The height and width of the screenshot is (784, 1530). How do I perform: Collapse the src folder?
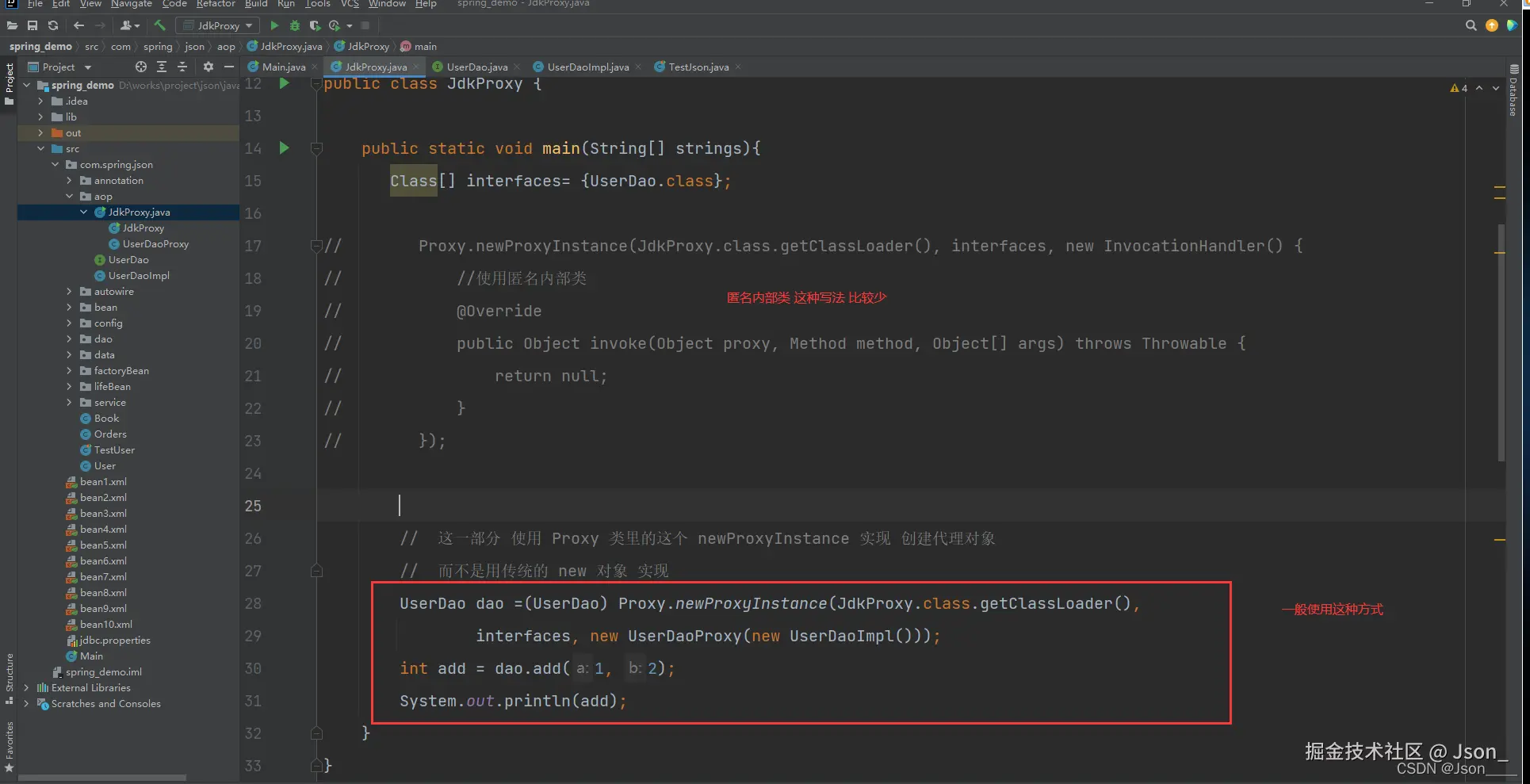[40, 148]
